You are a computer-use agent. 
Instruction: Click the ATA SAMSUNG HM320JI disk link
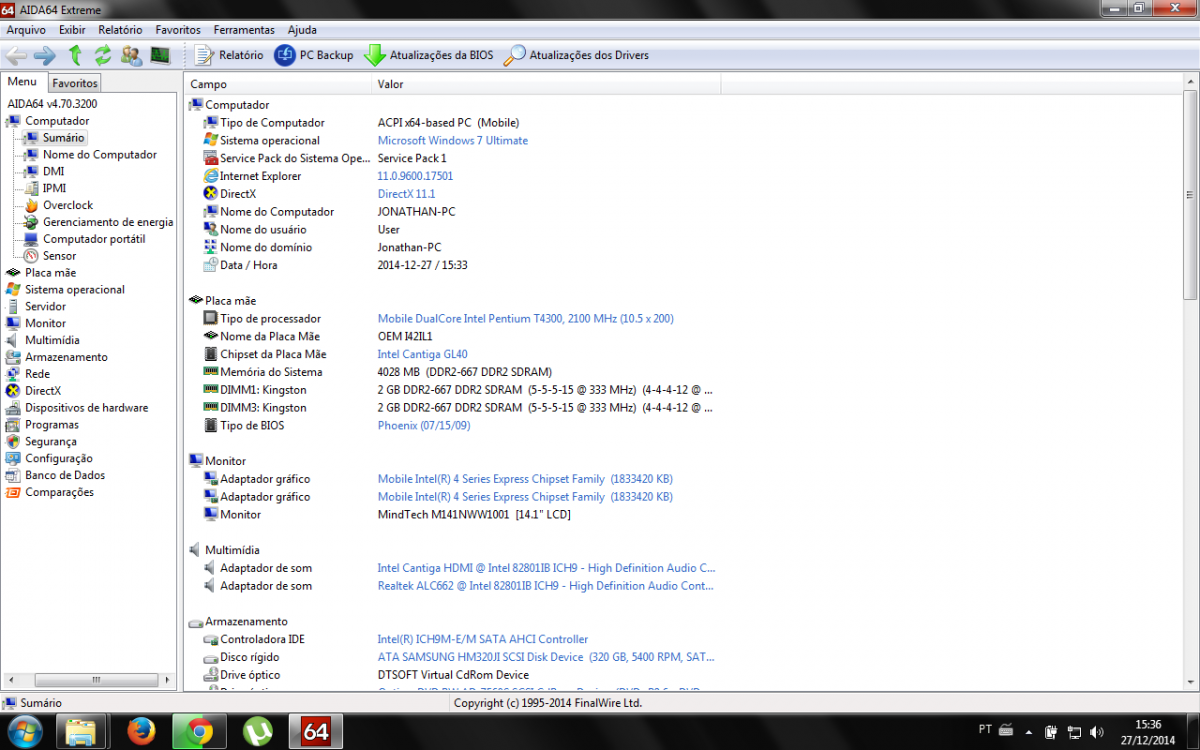pos(545,657)
